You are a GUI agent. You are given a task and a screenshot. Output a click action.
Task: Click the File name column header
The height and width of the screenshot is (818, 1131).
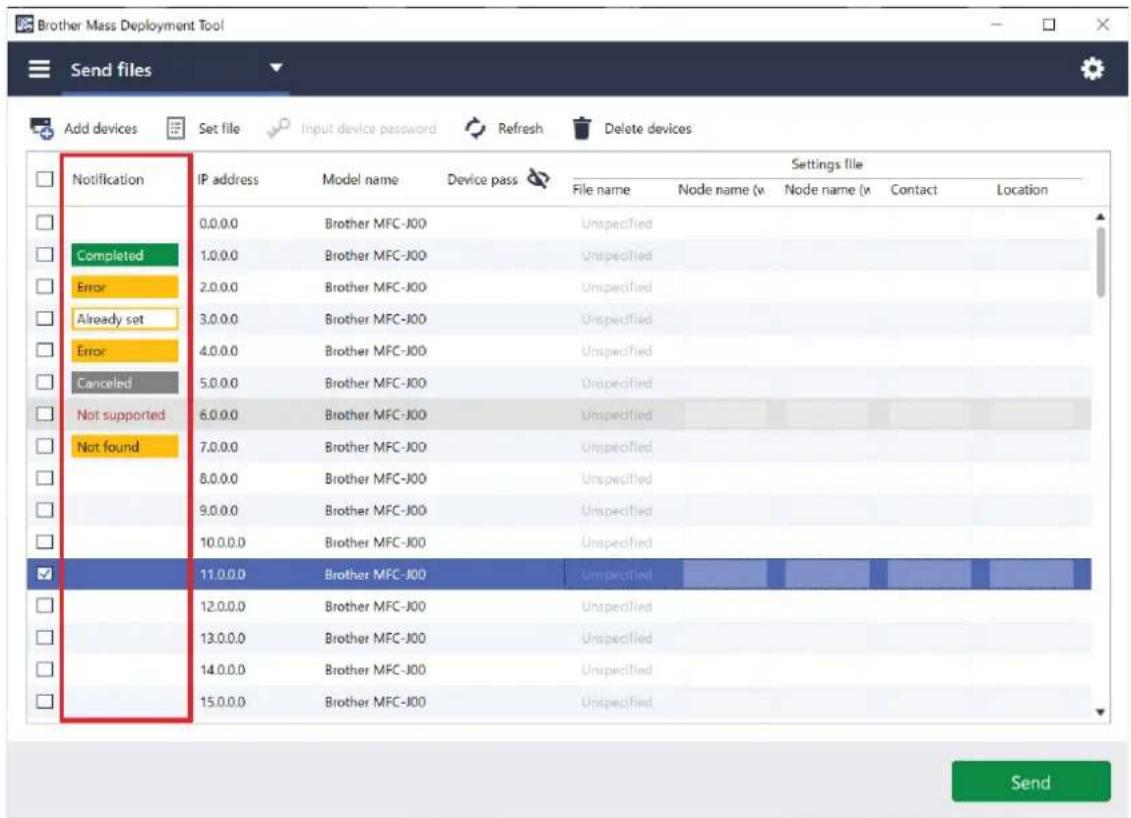601,190
